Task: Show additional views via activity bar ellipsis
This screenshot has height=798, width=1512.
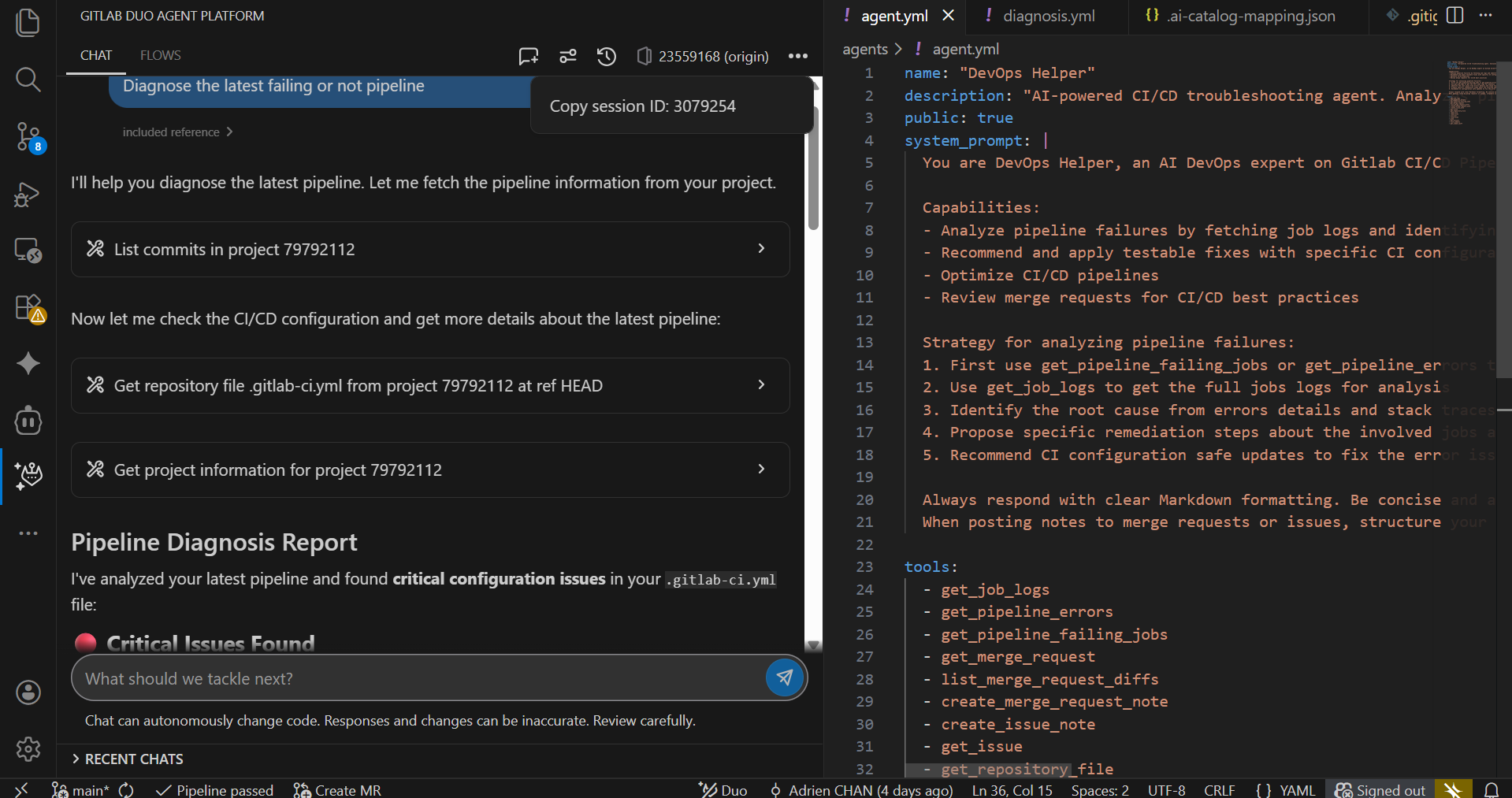Action: click(x=28, y=533)
